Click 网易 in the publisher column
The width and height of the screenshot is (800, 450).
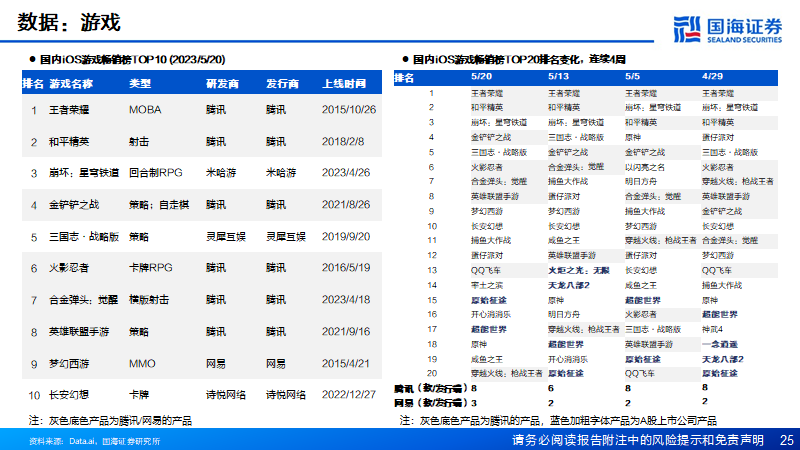[x=276, y=364]
